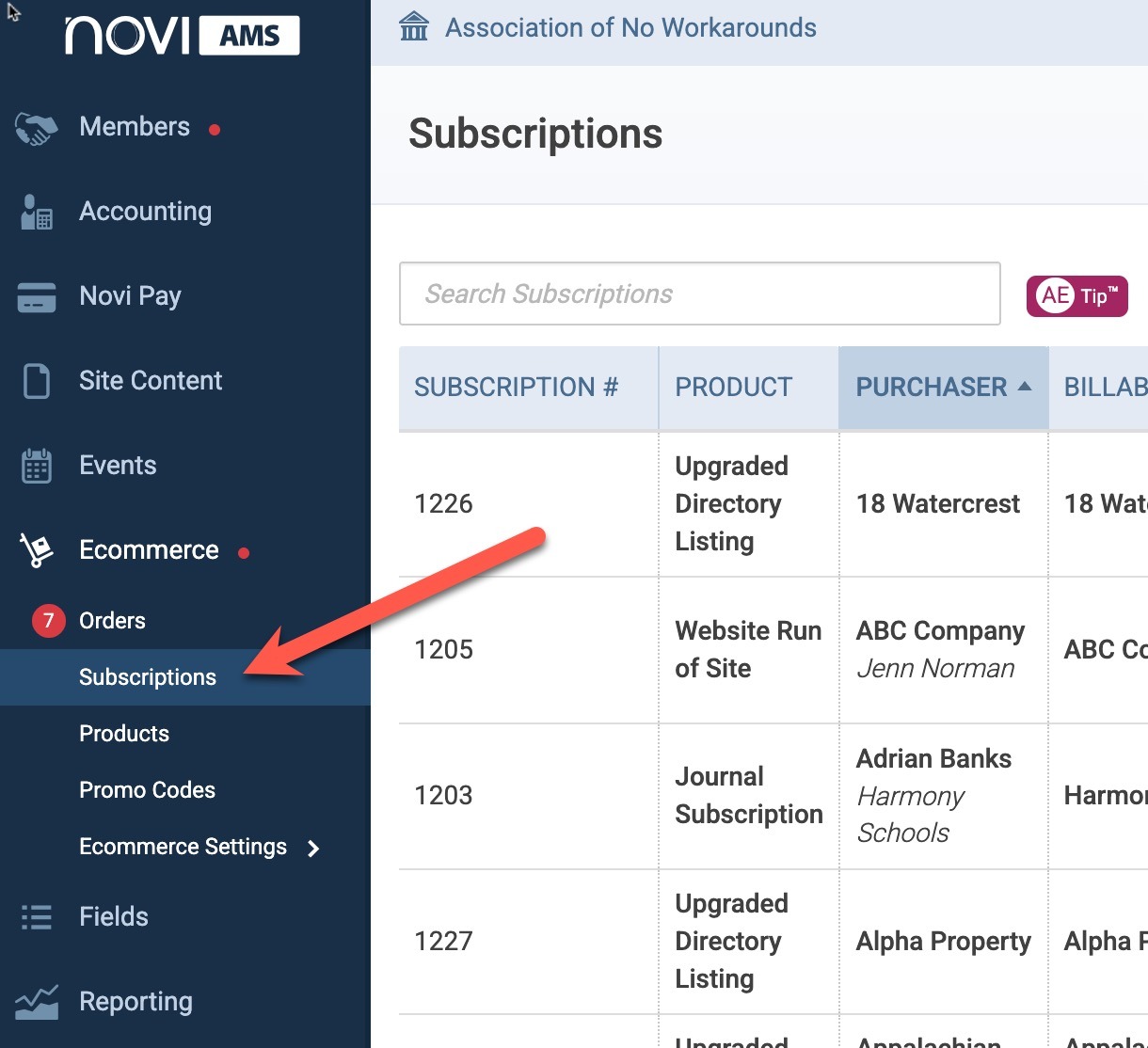
Task: Sort by the Purchaser column arrow
Action: pos(1025,387)
